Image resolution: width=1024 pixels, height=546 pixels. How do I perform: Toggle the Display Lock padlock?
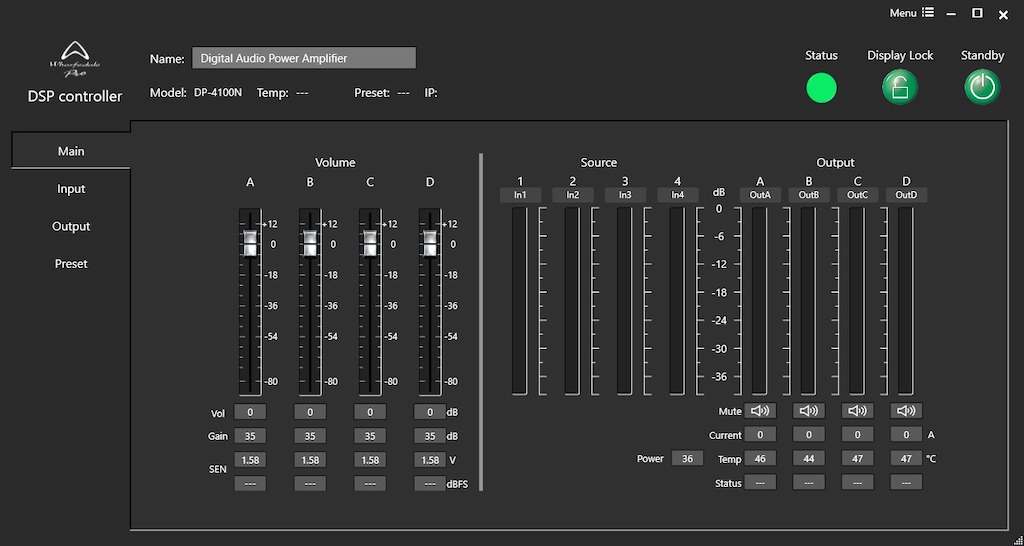tap(899, 88)
